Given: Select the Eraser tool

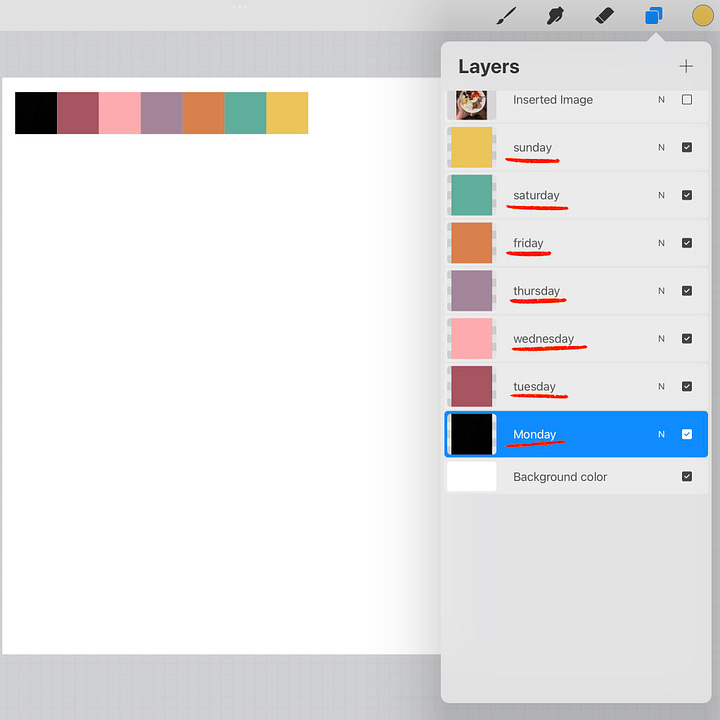Looking at the screenshot, I should tap(604, 16).
